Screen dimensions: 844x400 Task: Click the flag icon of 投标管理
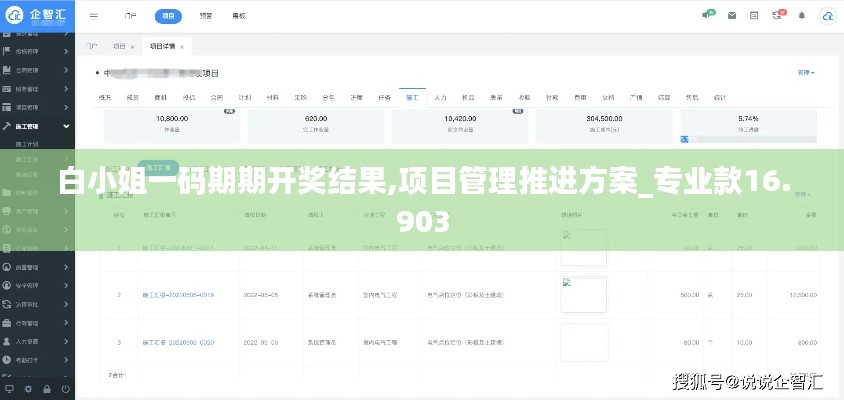(7, 52)
